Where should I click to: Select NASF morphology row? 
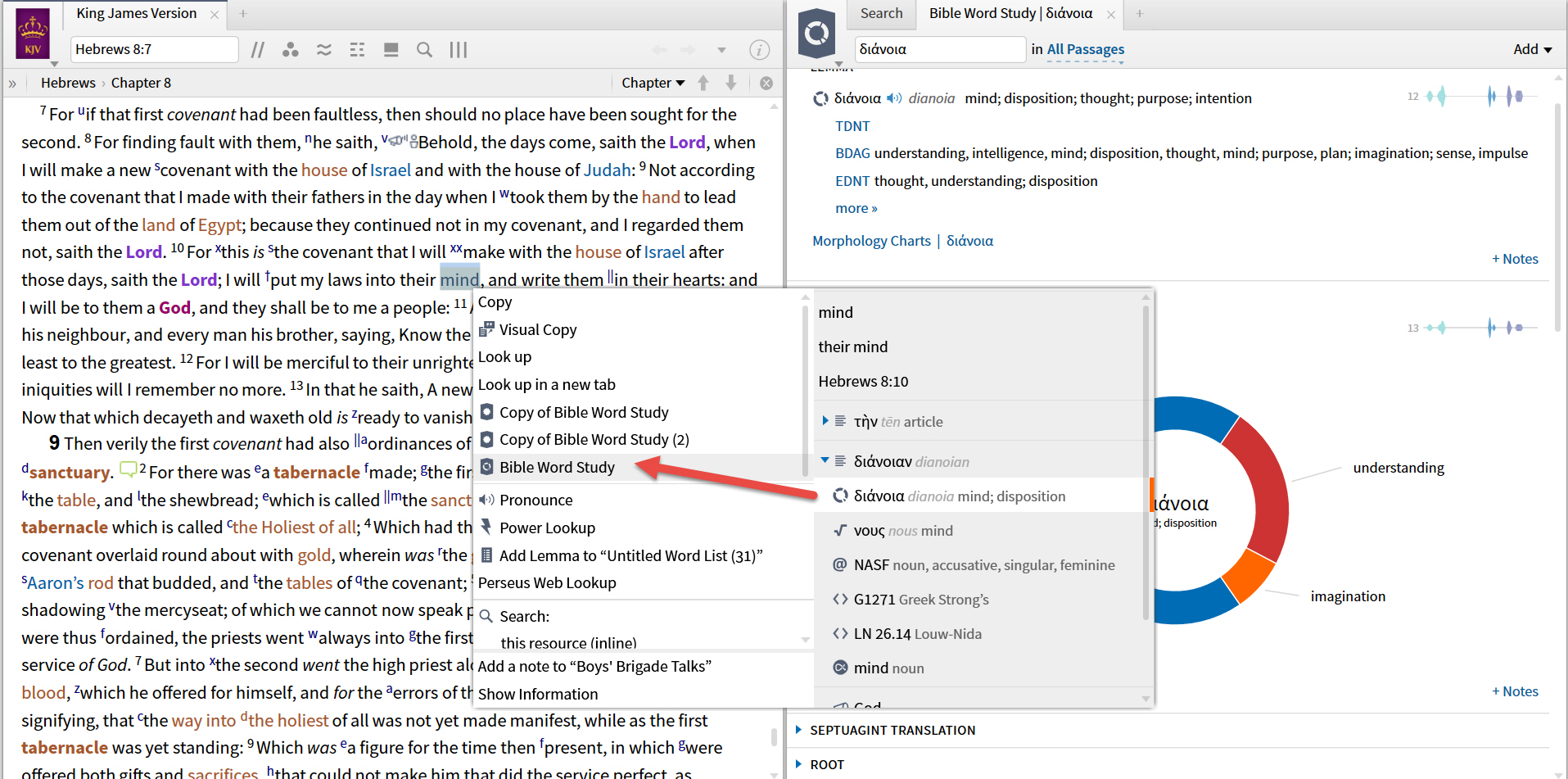(x=979, y=564)
